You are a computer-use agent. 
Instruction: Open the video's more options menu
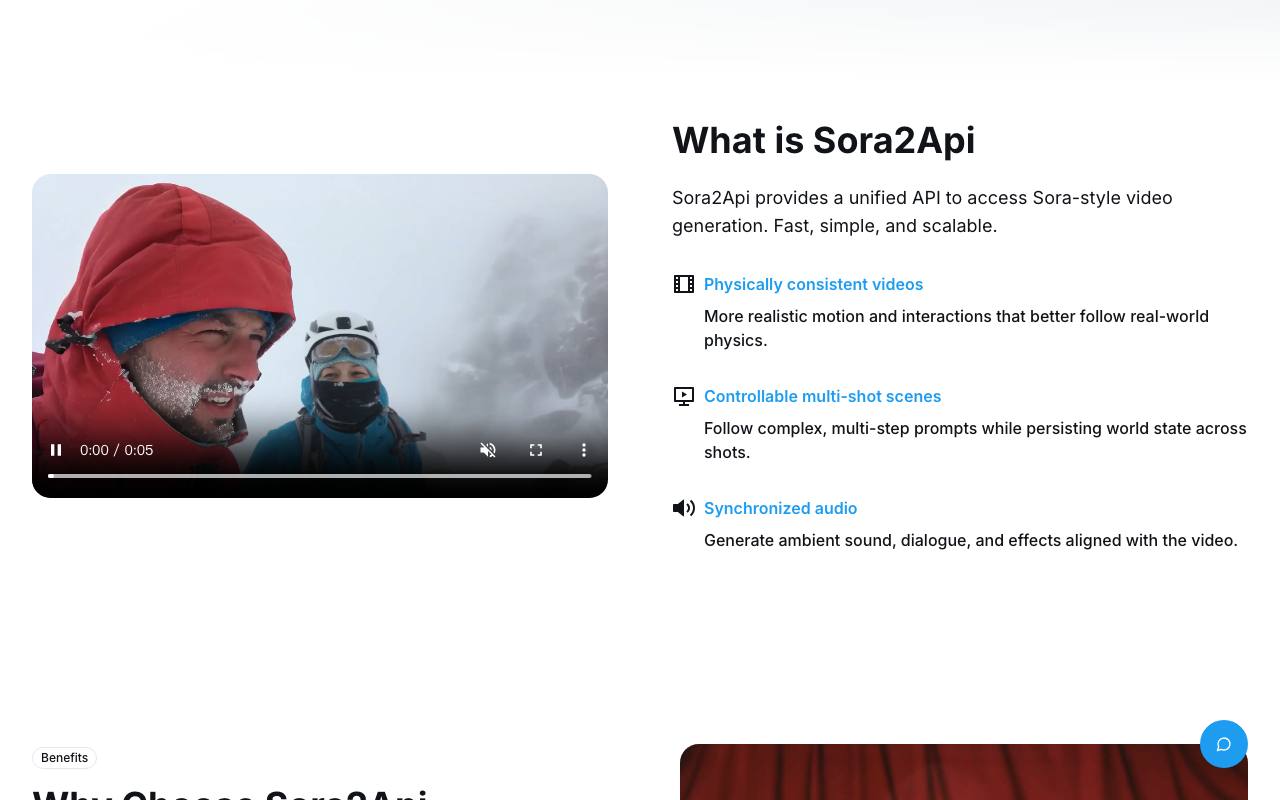click(x=584, y=450)
